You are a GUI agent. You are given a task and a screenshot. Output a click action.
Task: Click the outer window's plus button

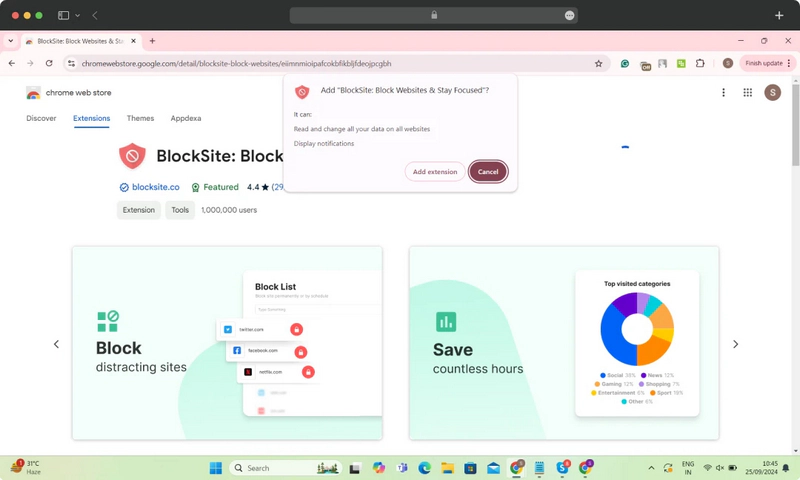779,15
